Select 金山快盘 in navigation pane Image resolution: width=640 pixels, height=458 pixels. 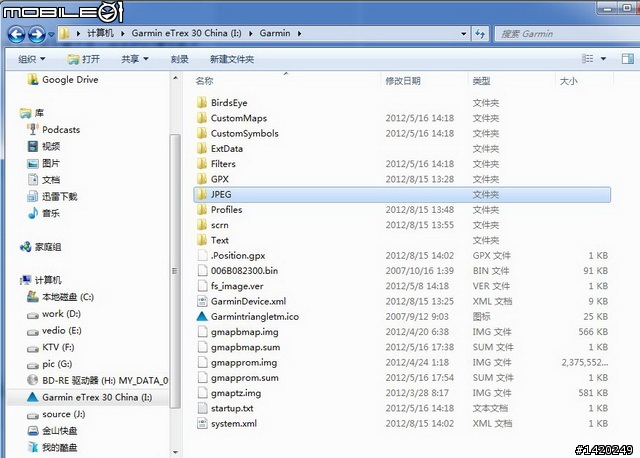pyautogui.click(x=52, y=431)
